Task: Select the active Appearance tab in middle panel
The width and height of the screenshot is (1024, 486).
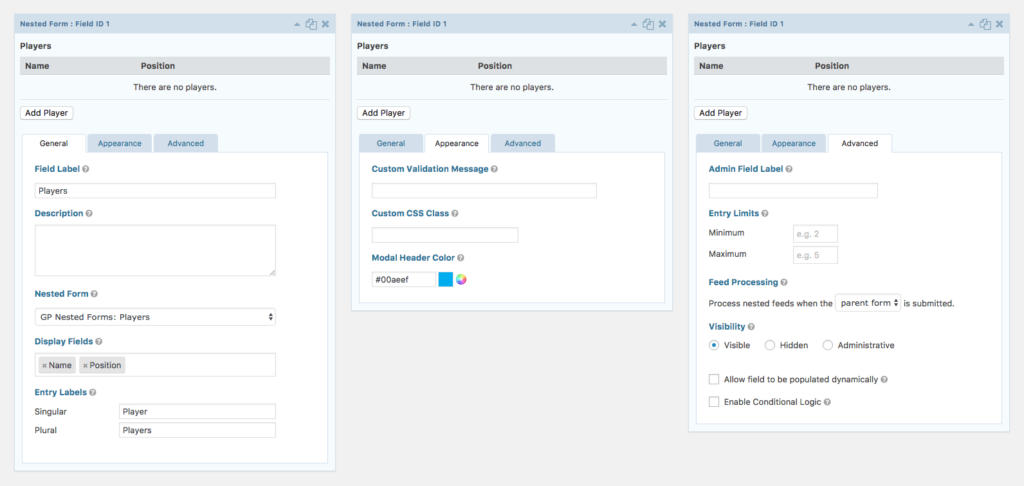Action: pyautogui.click(x=456, y=144)
